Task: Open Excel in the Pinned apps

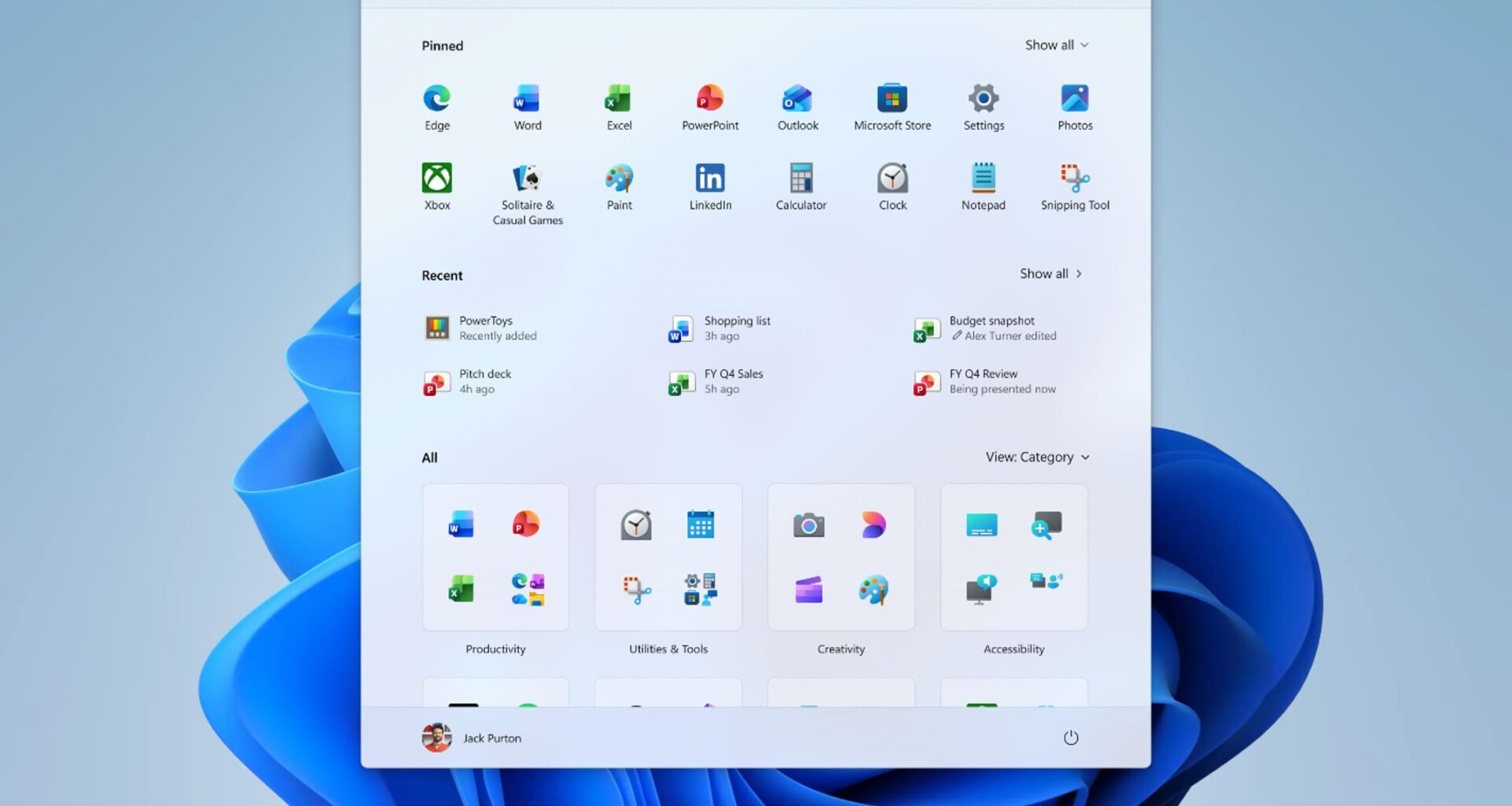Action: click(619, 107)
